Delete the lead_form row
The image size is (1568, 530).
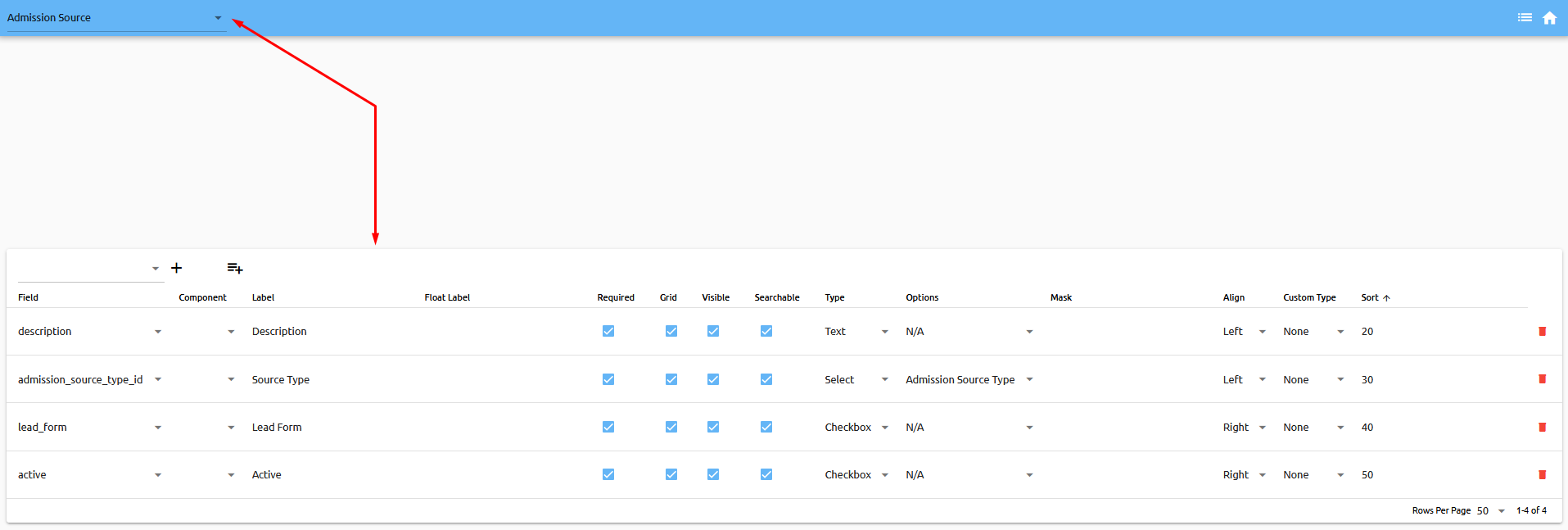(1542, 428)
